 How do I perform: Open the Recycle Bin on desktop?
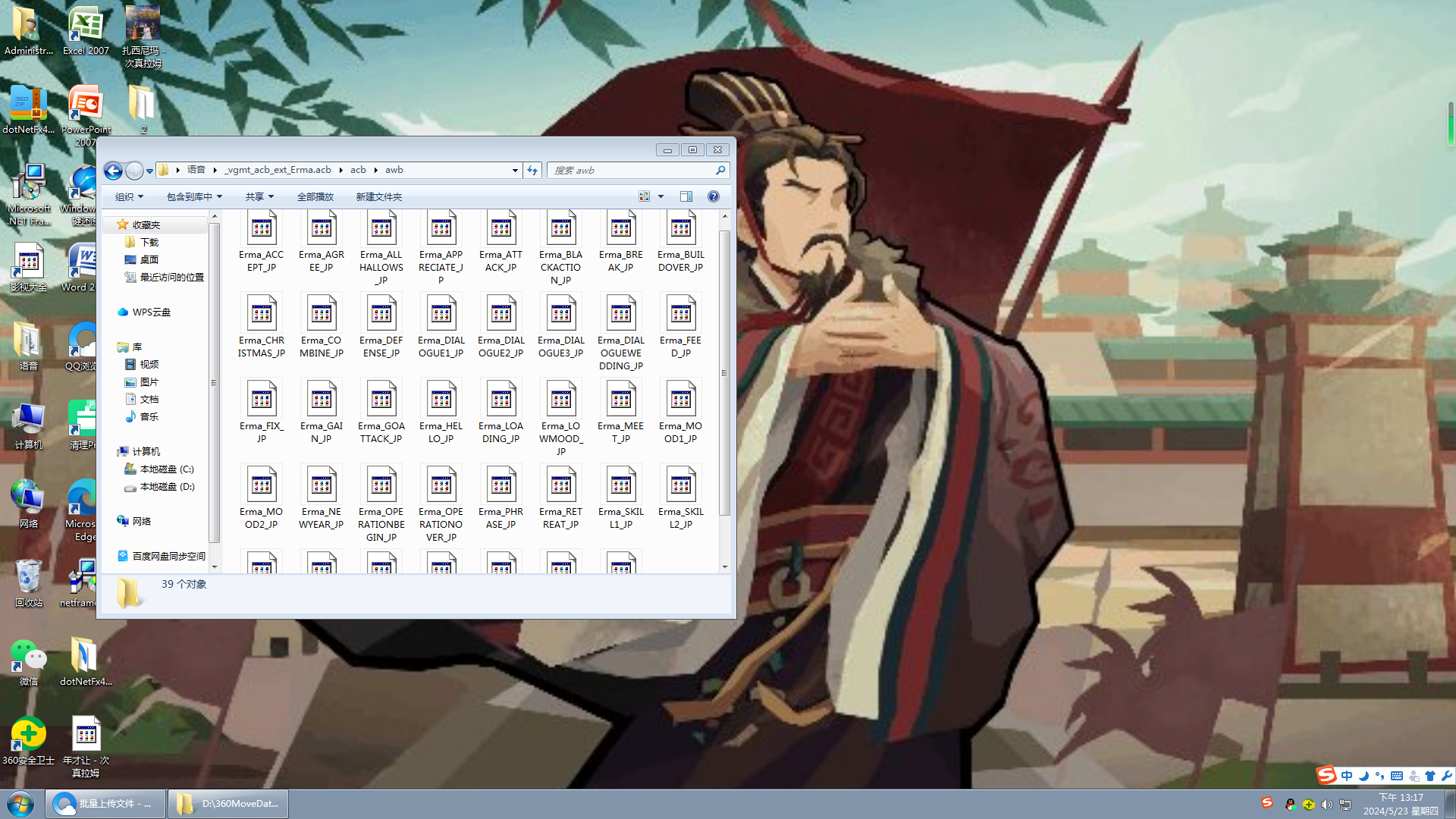click(x=29, y=583)
